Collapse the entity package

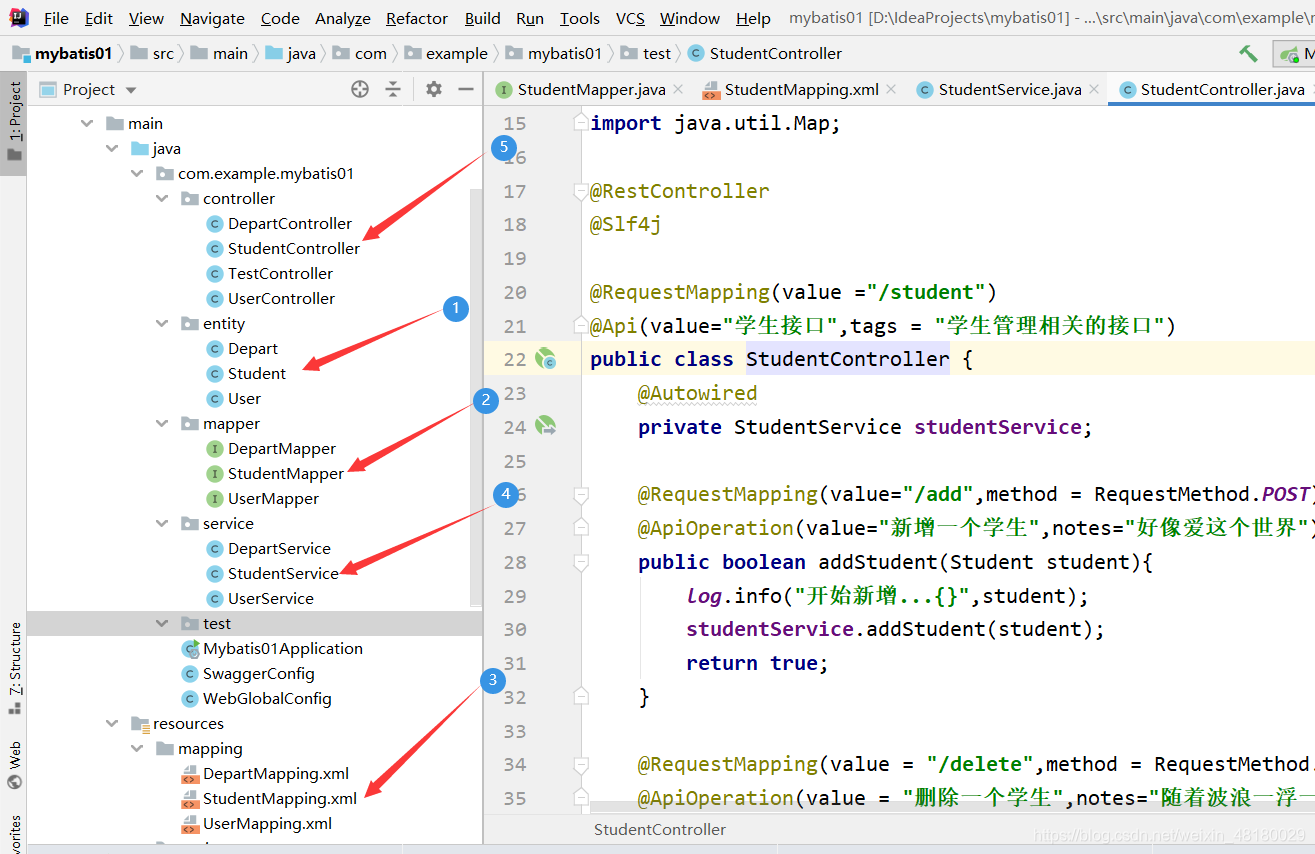tap(163, 323)
